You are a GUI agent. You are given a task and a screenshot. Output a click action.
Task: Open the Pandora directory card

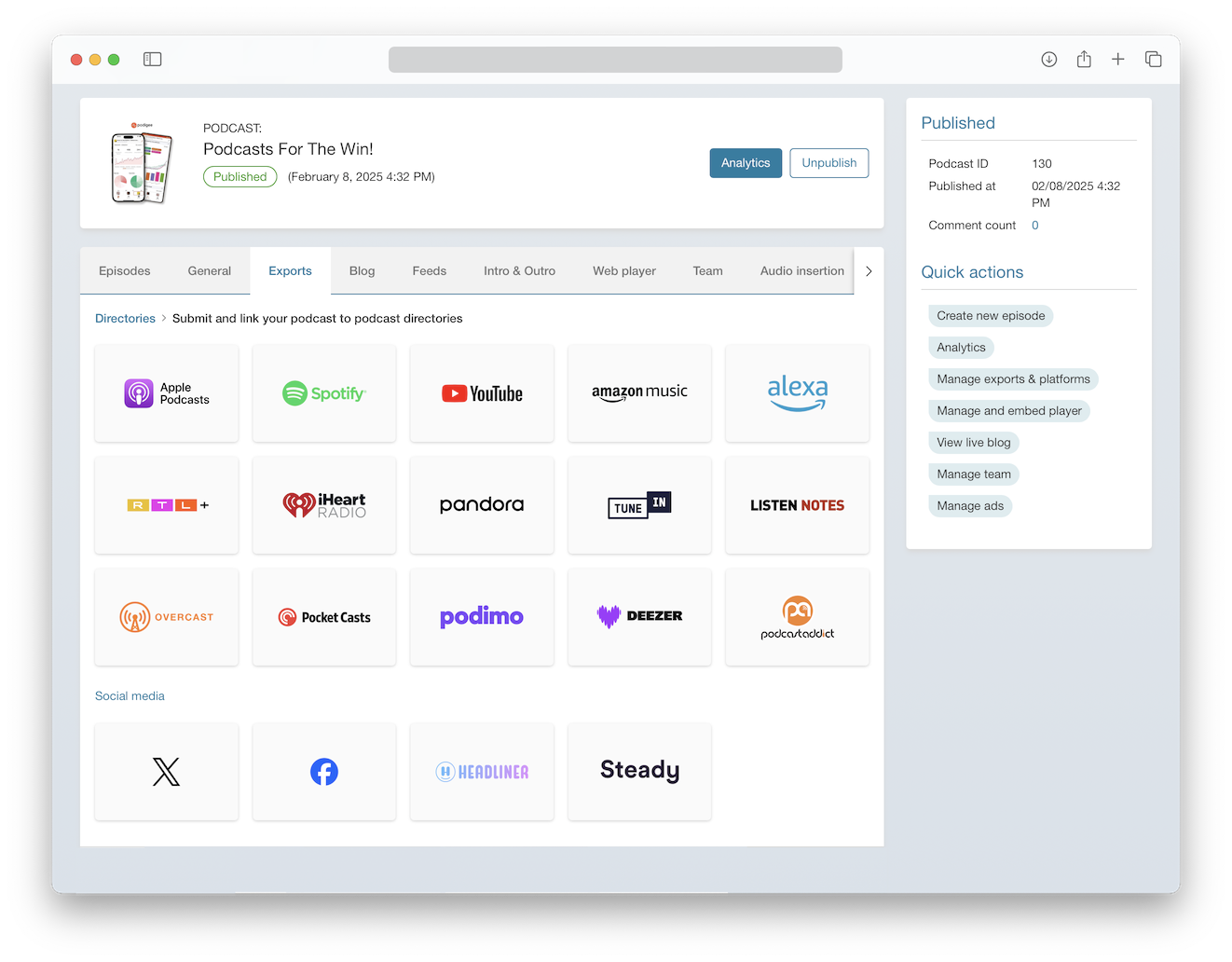click(482, 505)
